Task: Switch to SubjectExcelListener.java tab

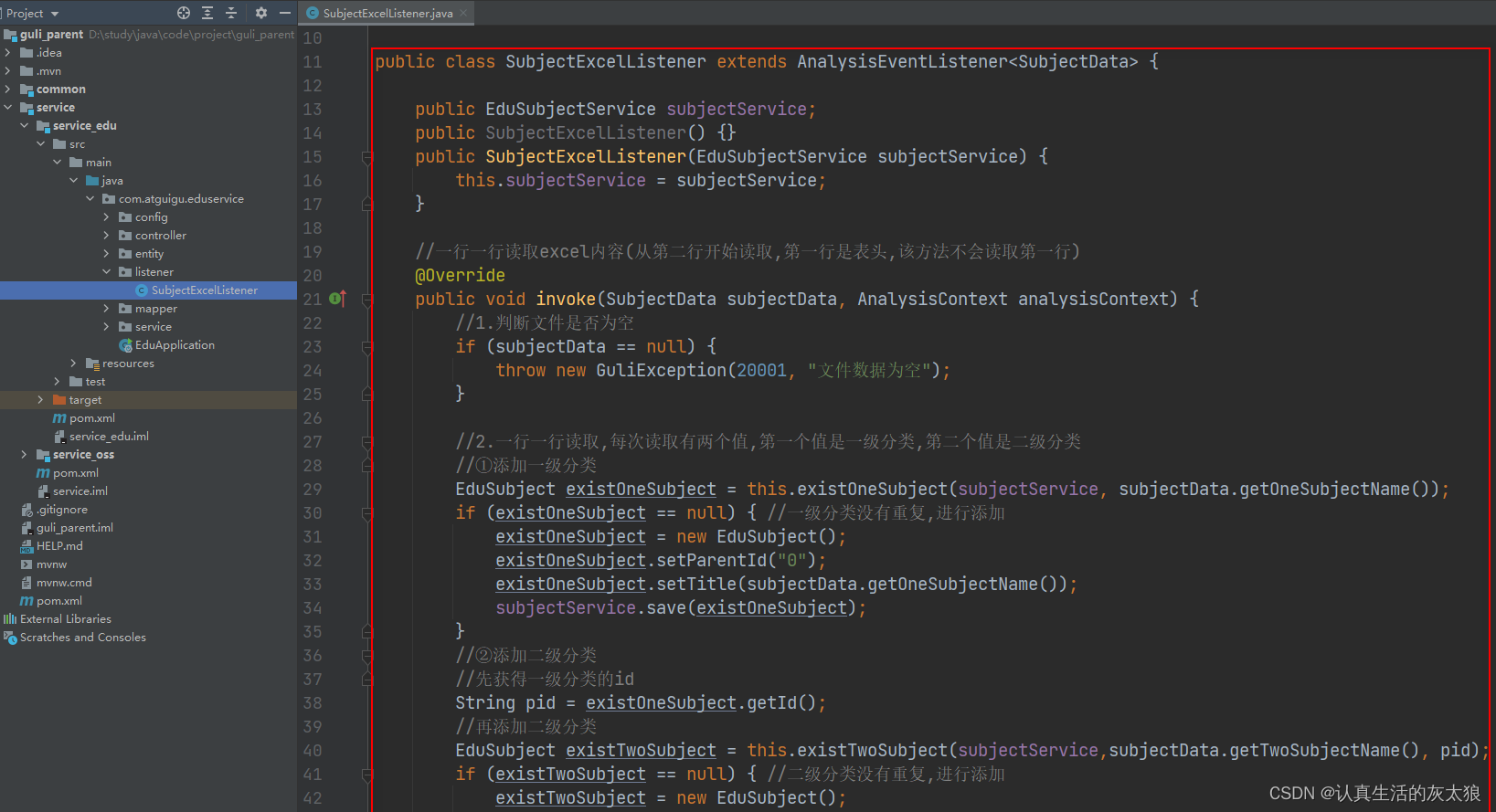Action: [x=387, y=13]
